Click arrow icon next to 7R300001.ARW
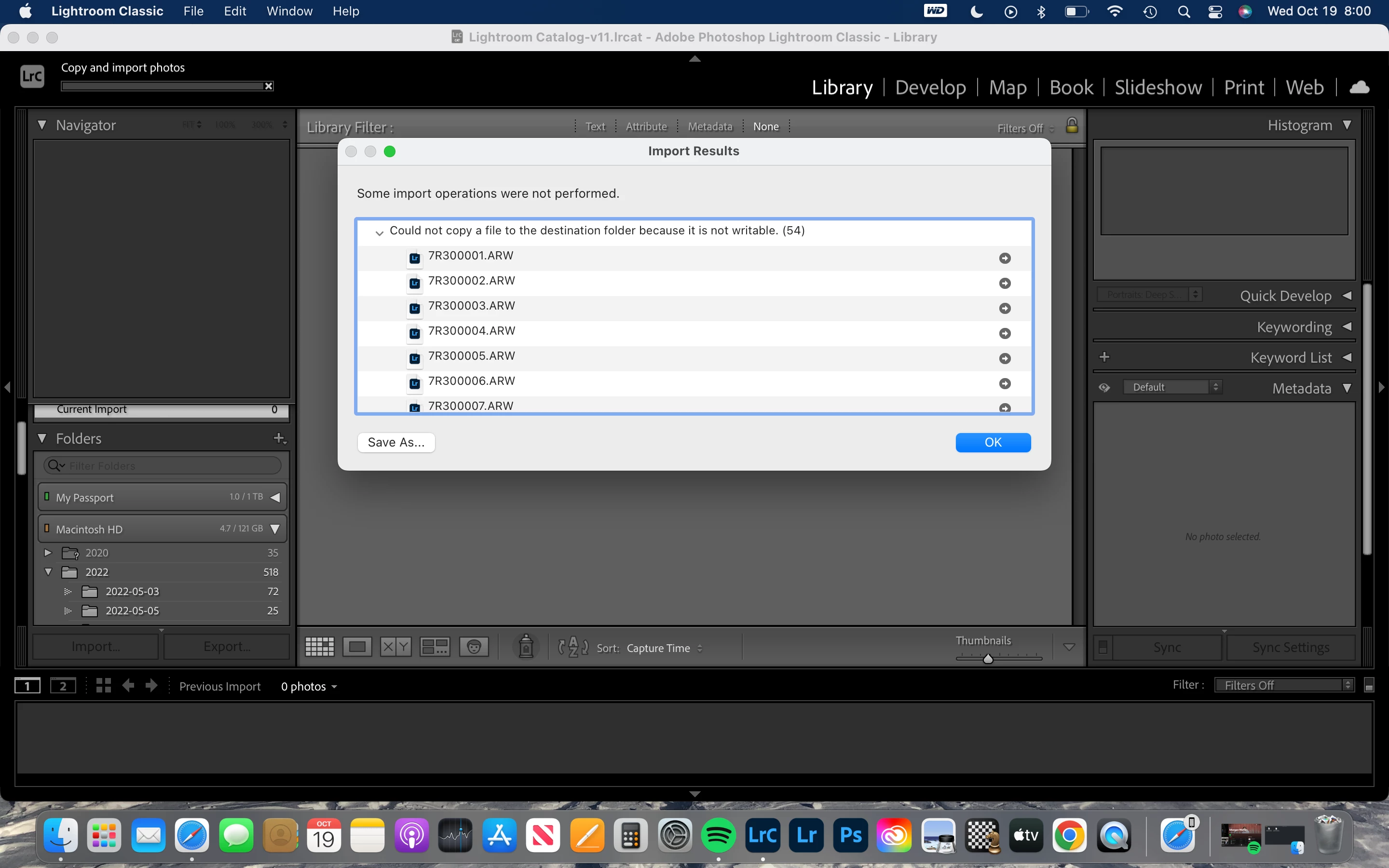This screenshot has height=868, width=1389. tap(1005, 258)
